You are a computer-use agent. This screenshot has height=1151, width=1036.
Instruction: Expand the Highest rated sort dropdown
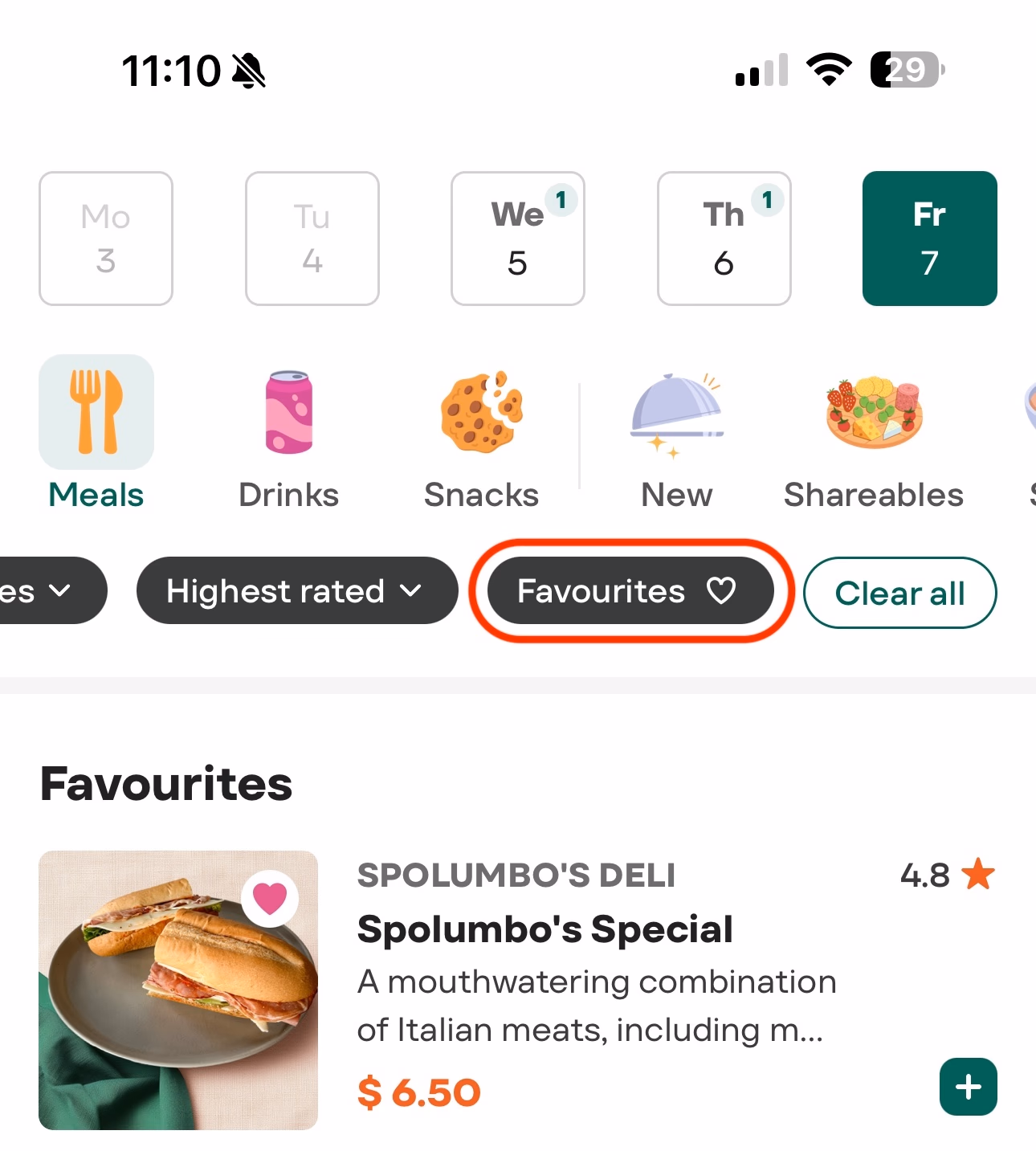point(296,591)
